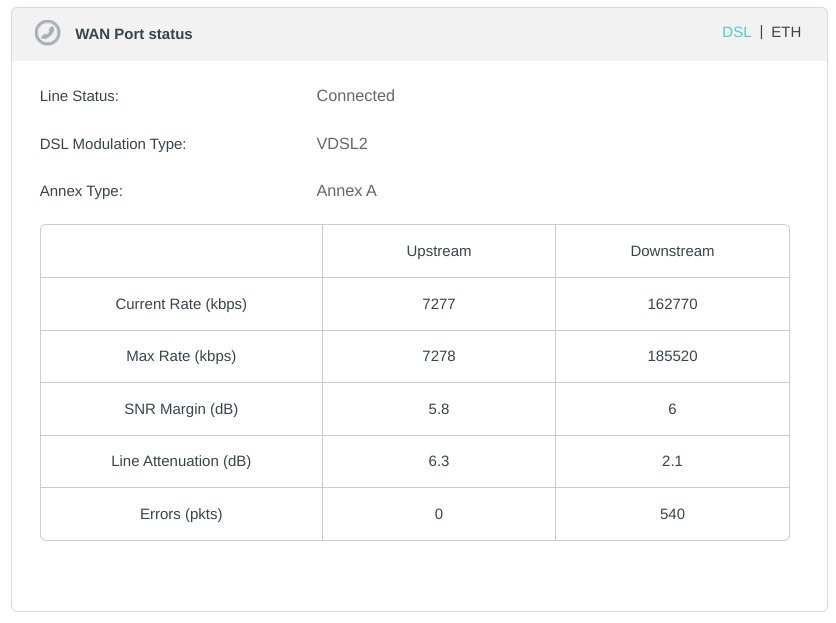Viewport: 836px width, 623px height.
Task: Select the SNR Margin (dB) row label
Action: [x=181, y=409]
